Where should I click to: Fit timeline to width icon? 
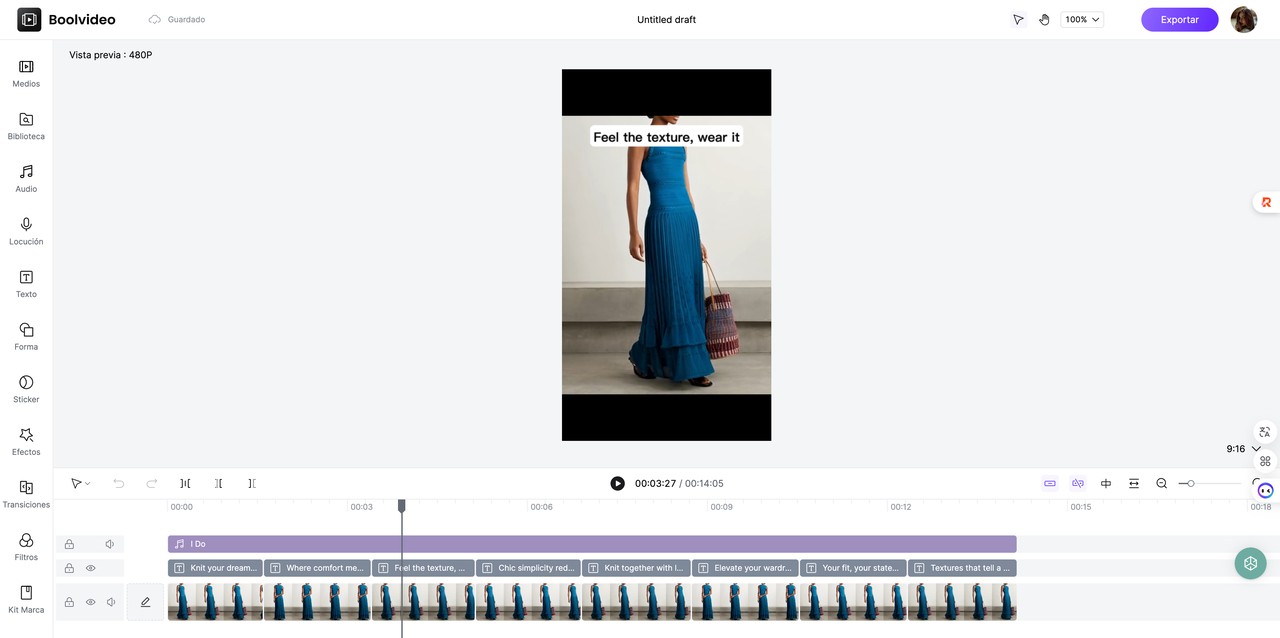tap(1134, 483)
